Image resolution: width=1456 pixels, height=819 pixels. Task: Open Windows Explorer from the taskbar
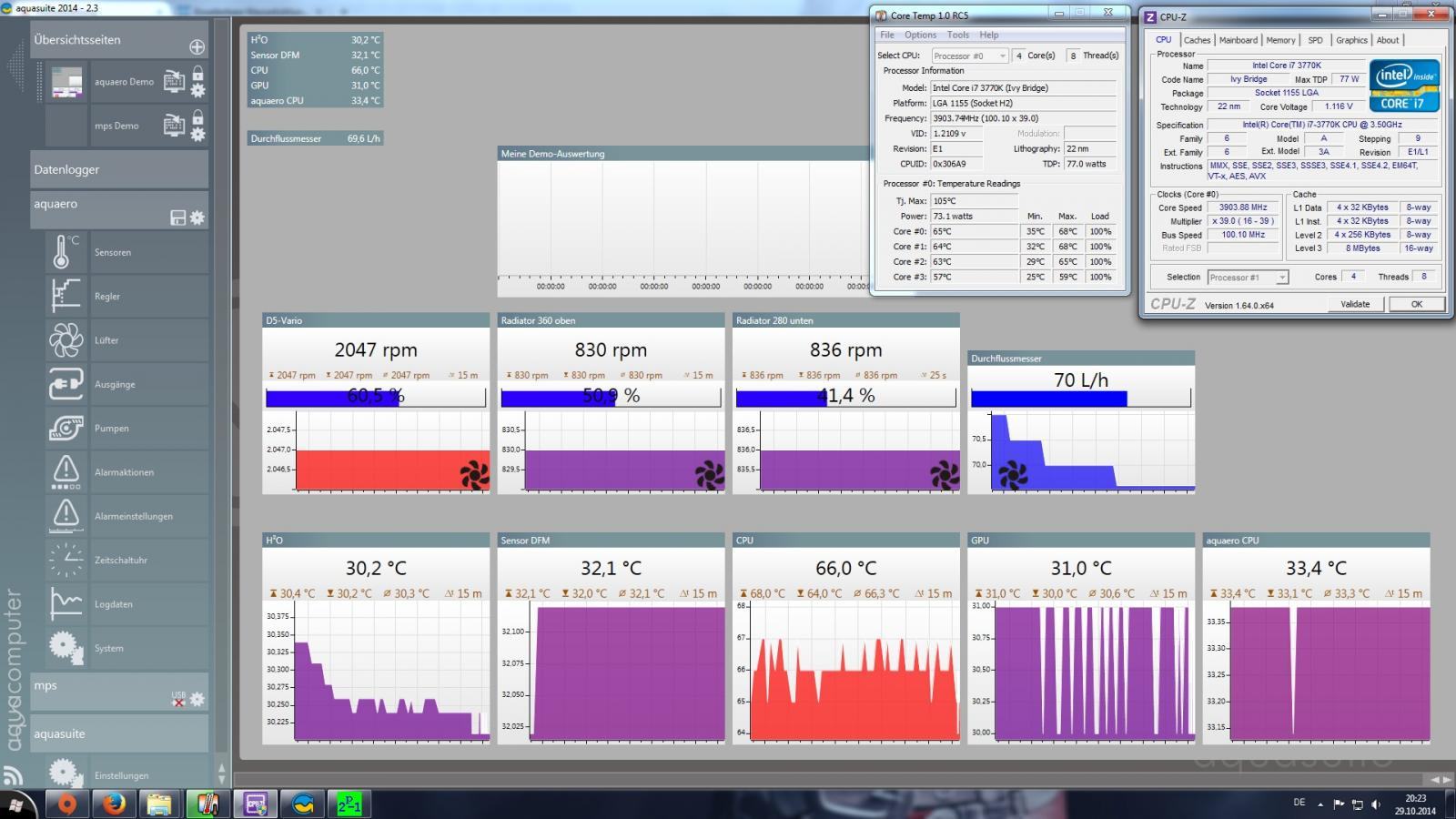tap(160, 804)
